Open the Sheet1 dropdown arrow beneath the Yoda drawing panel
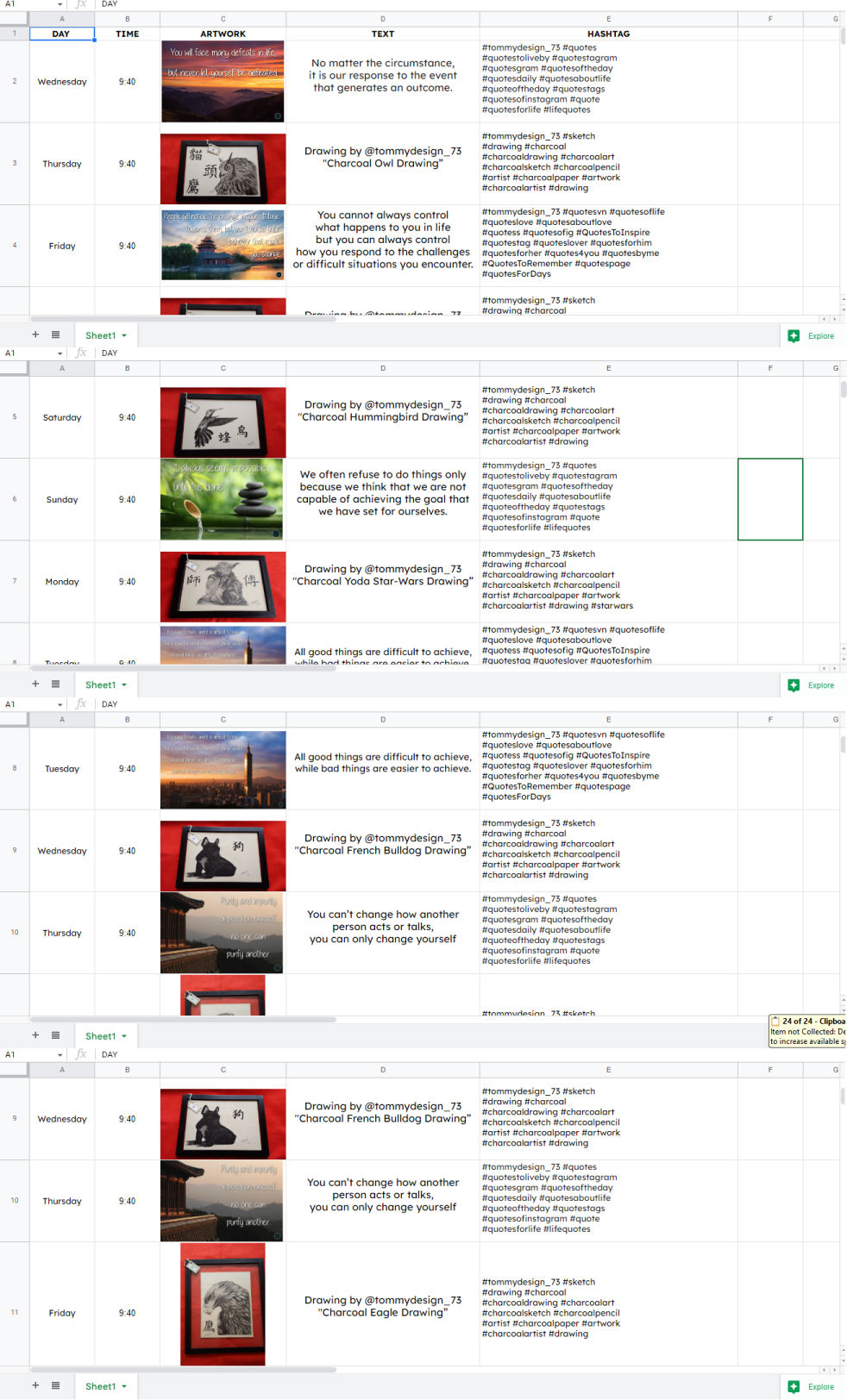847x1400 pixels. click(124, 684)
